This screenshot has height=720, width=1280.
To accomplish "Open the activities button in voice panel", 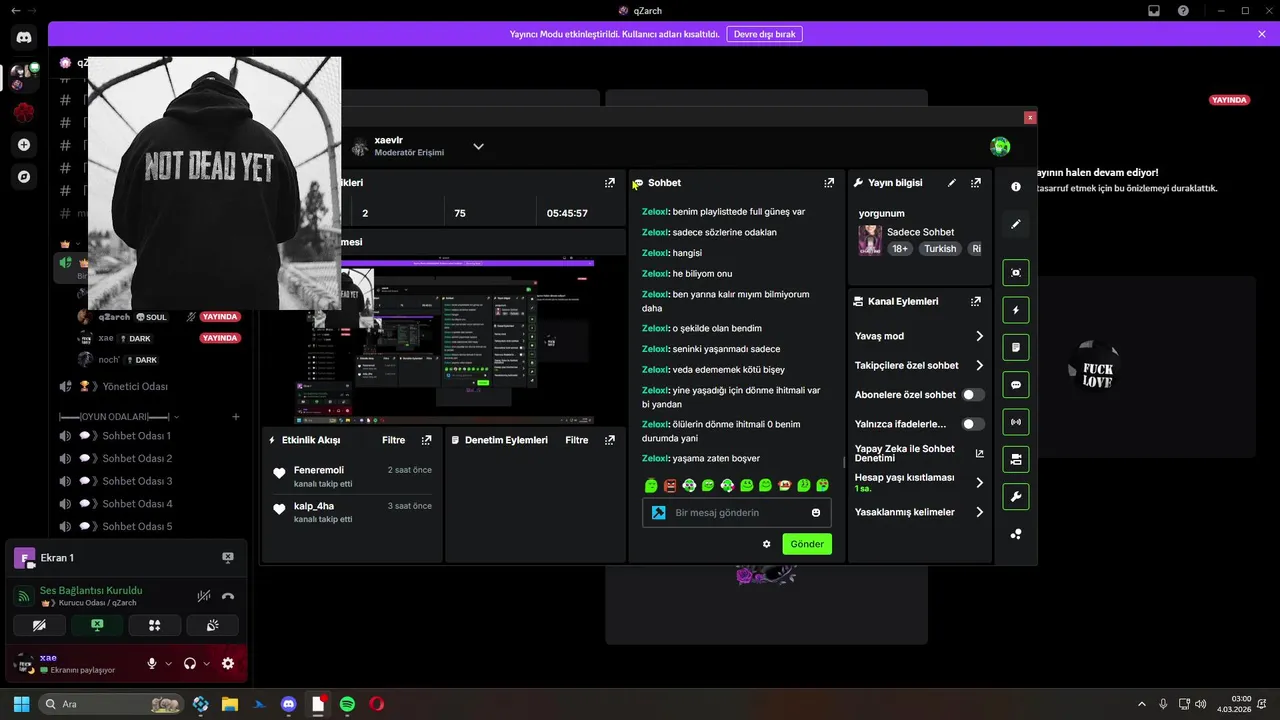I will click(155, 626).
